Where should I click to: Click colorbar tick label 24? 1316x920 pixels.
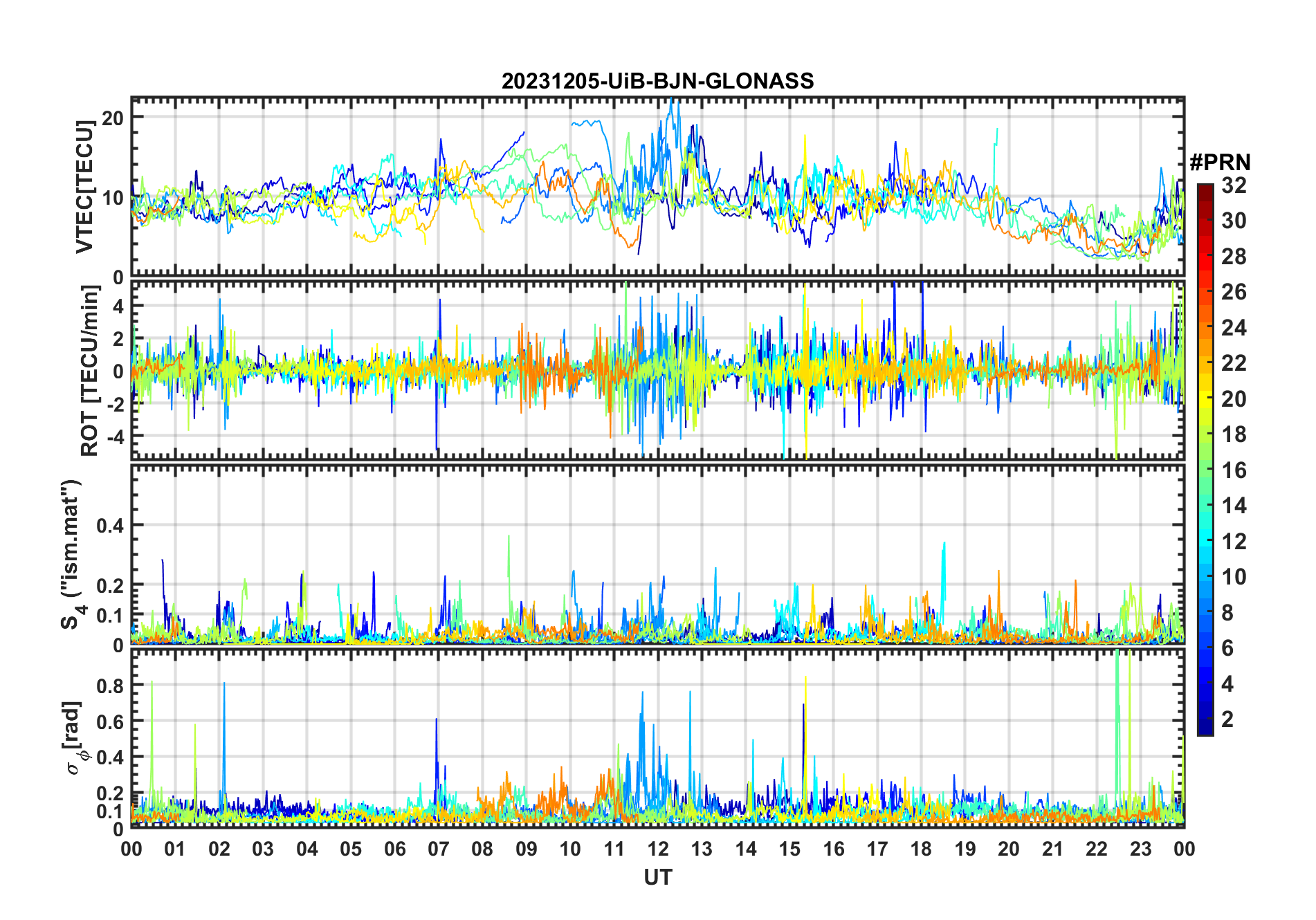(x=1234, y=327)
